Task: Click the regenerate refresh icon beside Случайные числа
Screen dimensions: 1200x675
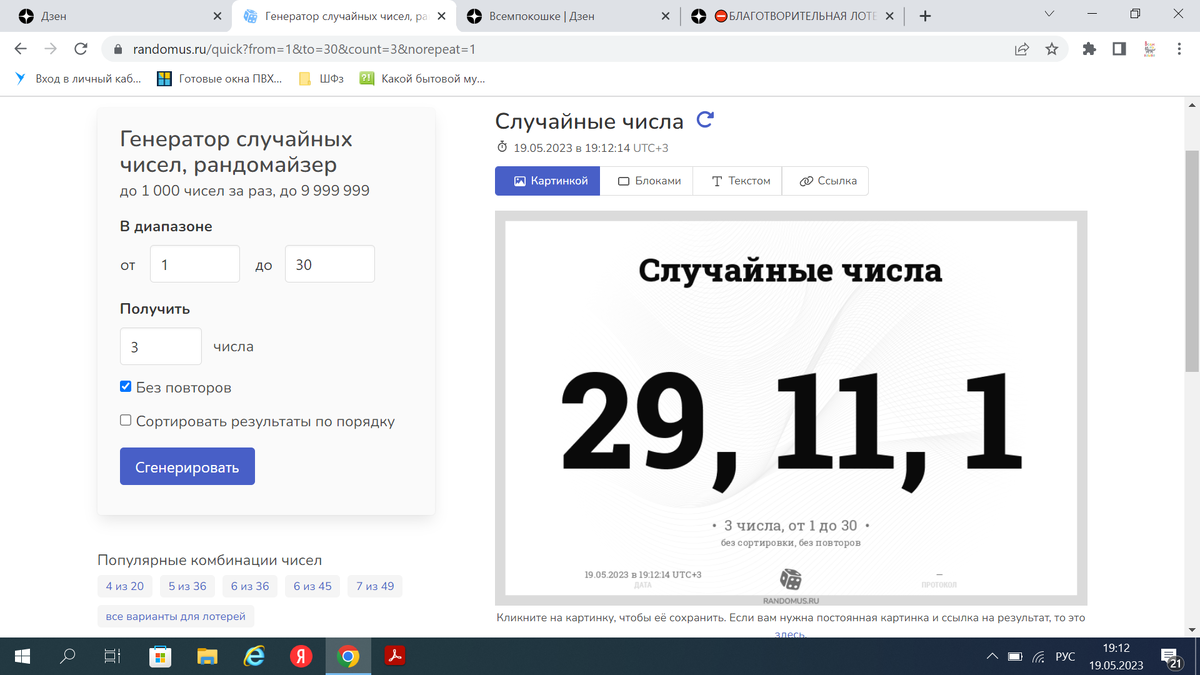Action: (x=705, y=120)
